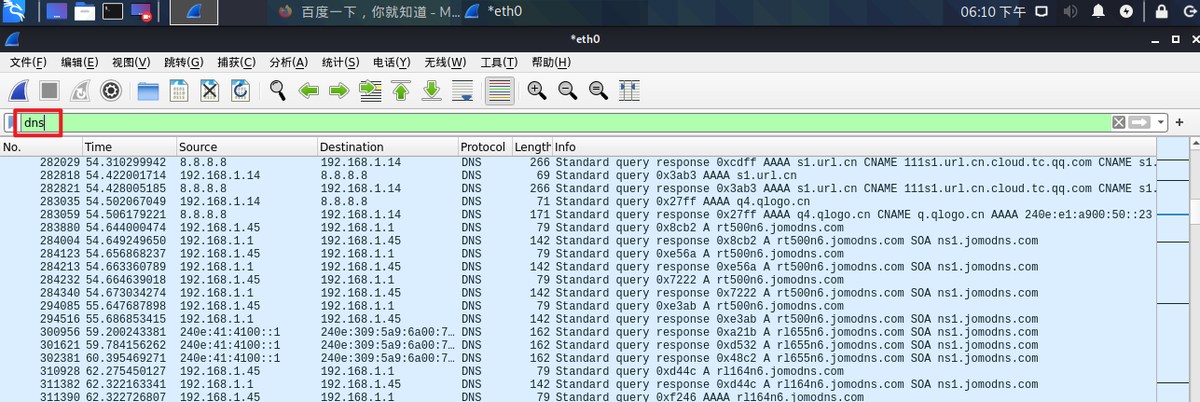Screen dimensions: 1200x402
Task: Start capturing packets with shark fin icon
Action: click(x=18, y=91)
